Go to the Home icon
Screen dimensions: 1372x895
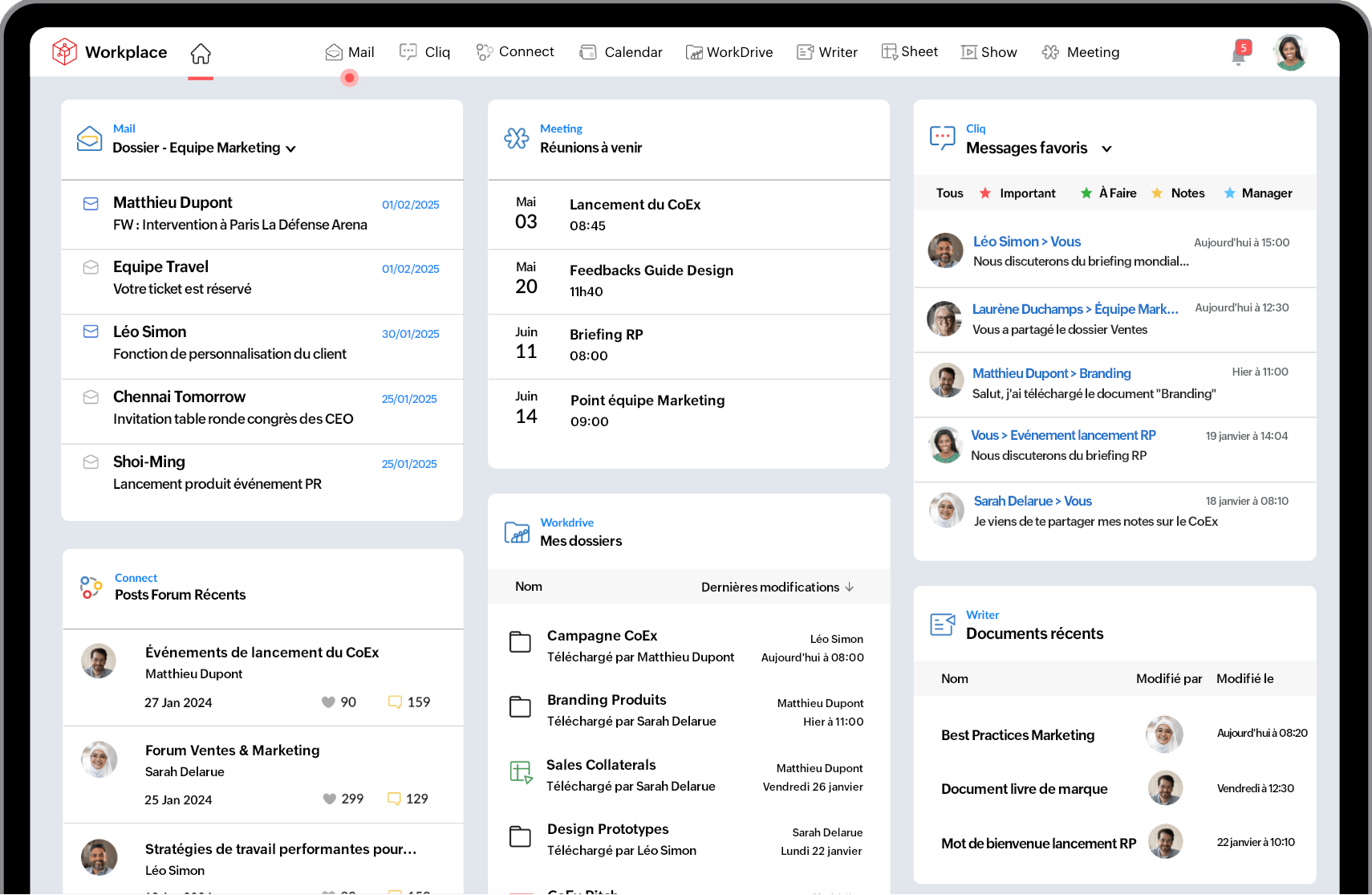point(201,53)
